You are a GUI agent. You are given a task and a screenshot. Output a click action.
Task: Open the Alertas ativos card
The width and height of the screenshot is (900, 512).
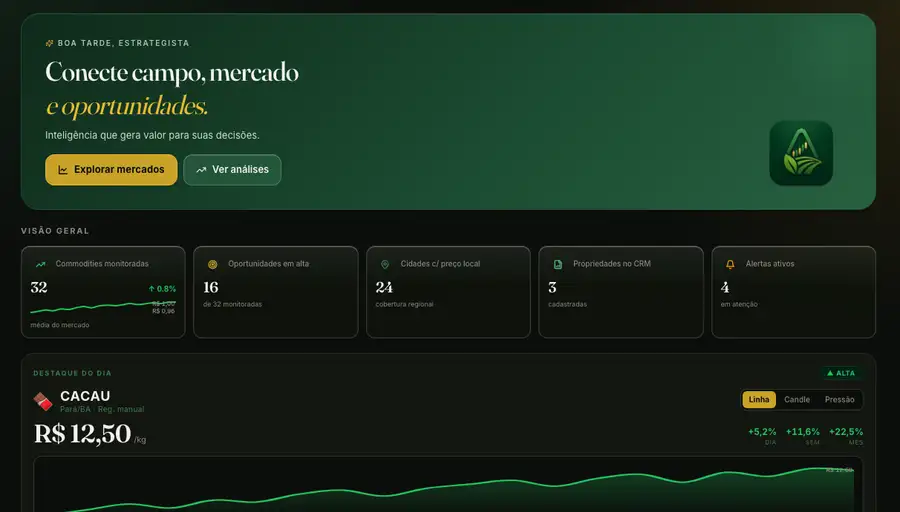793,292
